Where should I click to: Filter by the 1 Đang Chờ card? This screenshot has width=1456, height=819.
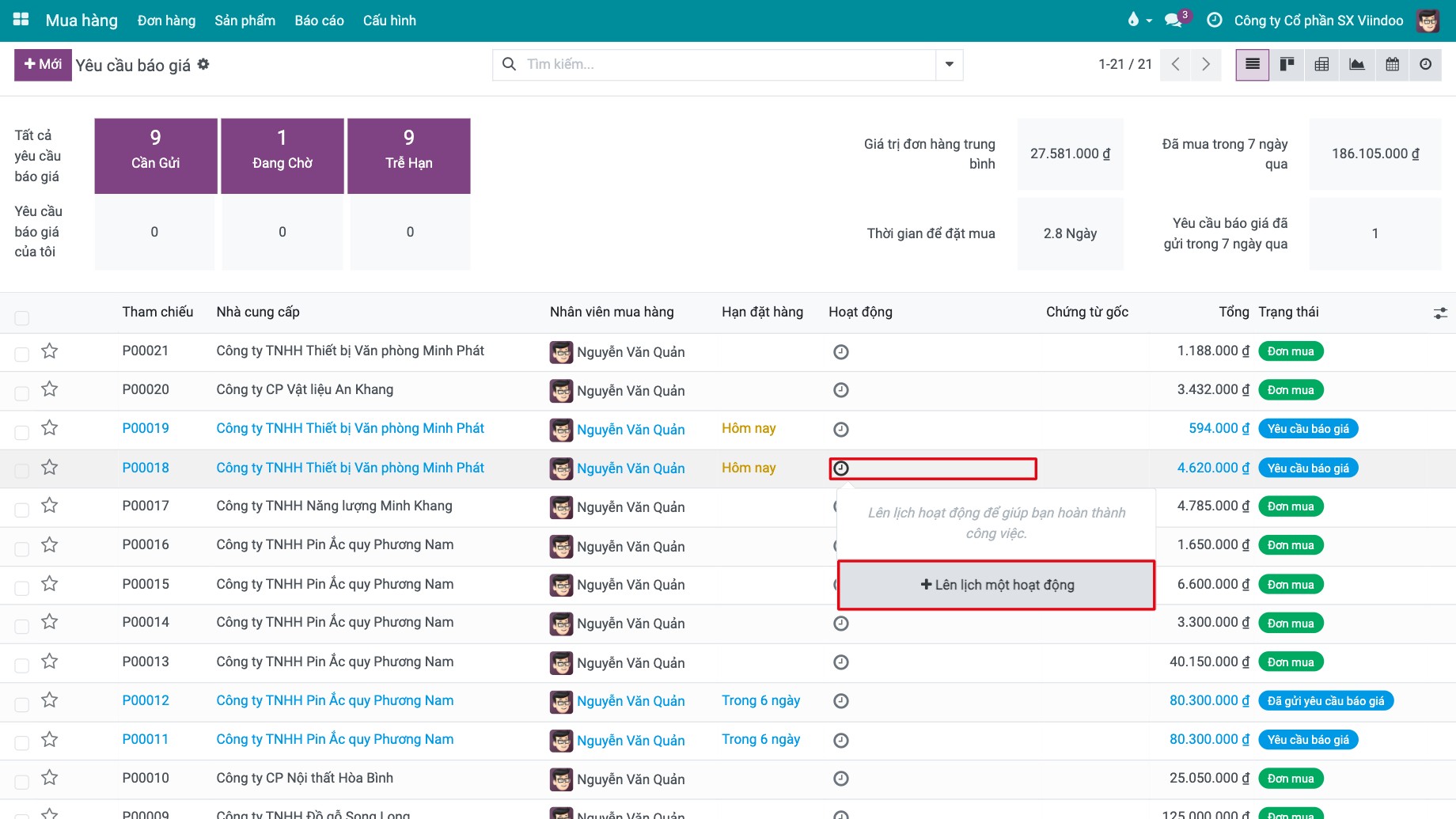[x=282, y=156]
